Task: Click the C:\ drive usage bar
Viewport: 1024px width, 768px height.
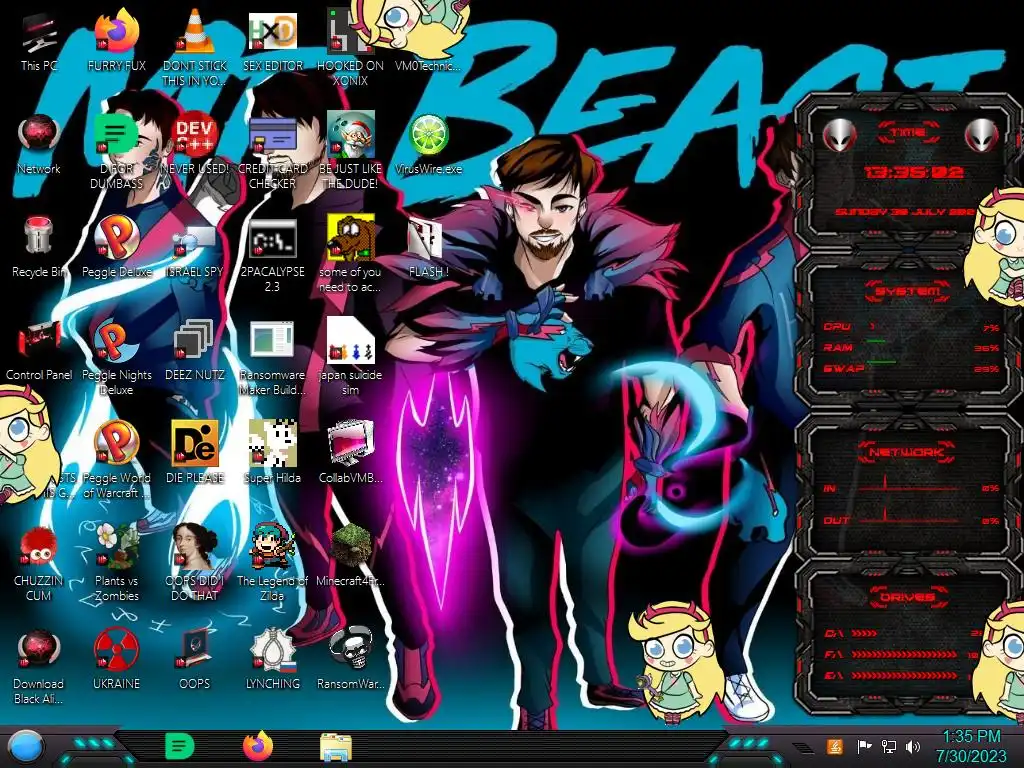Action: (x=904, y=633)
